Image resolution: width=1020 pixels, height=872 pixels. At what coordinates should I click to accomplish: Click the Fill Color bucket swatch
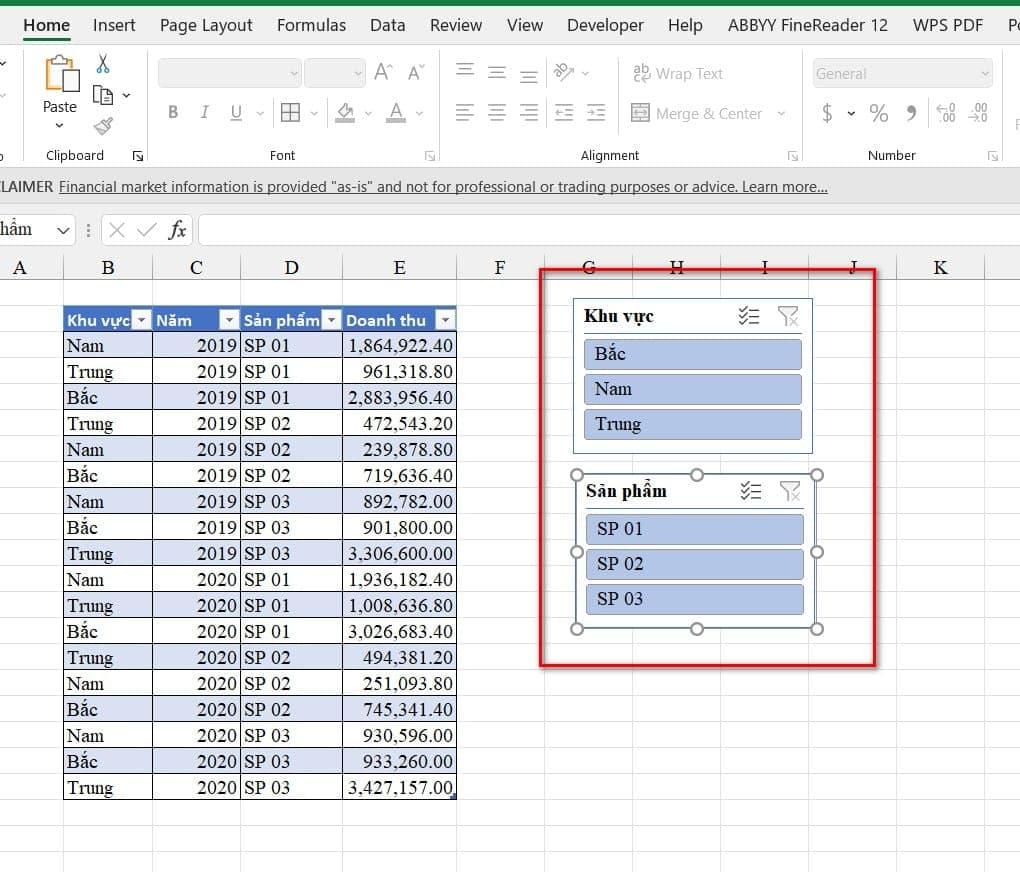pos(345,113)
